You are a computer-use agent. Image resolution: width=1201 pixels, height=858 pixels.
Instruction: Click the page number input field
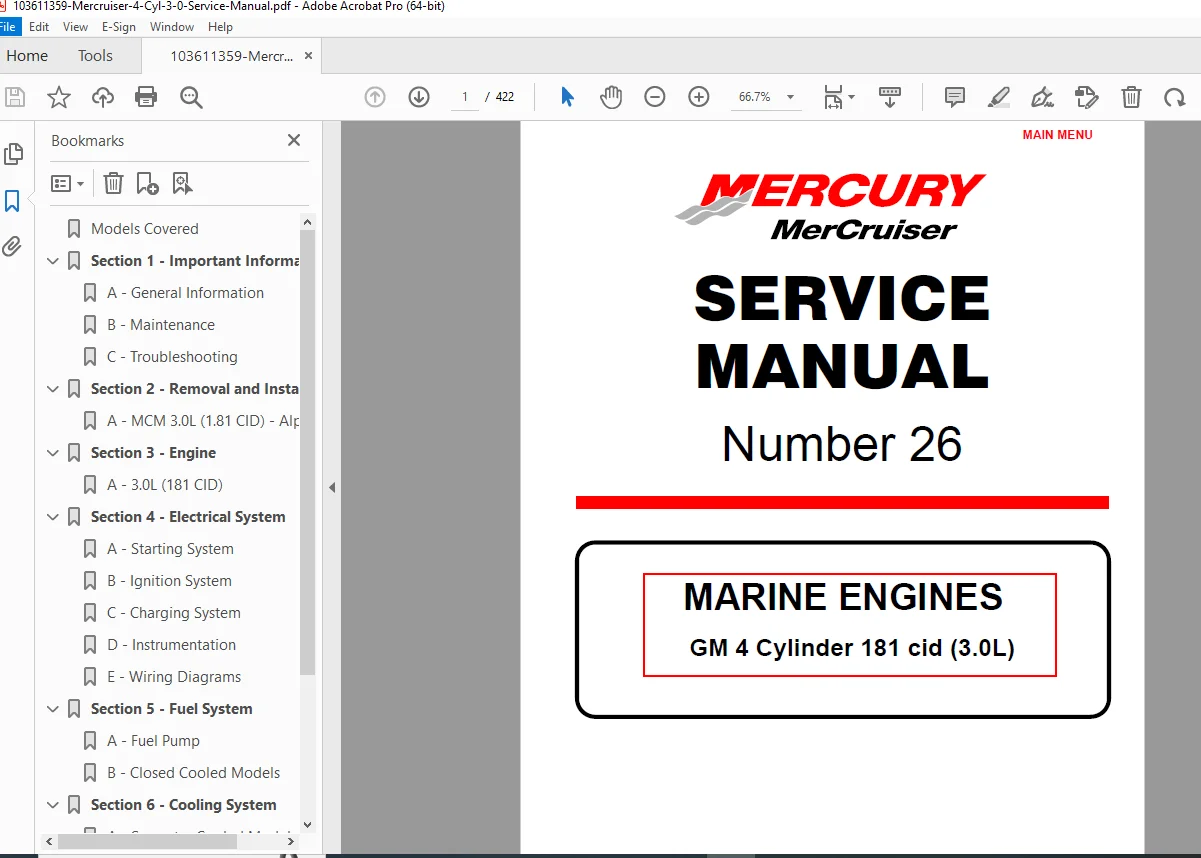465,97
